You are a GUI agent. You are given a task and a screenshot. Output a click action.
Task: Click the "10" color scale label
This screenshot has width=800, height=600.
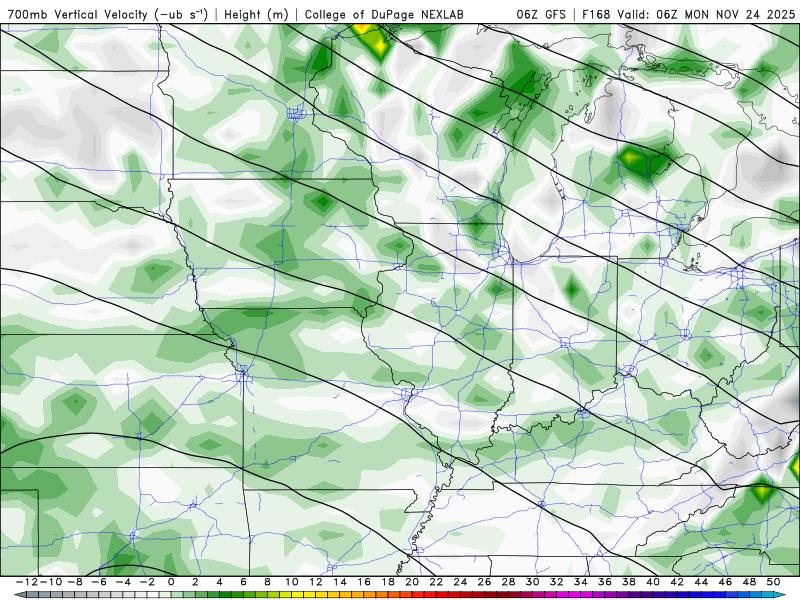292,582
